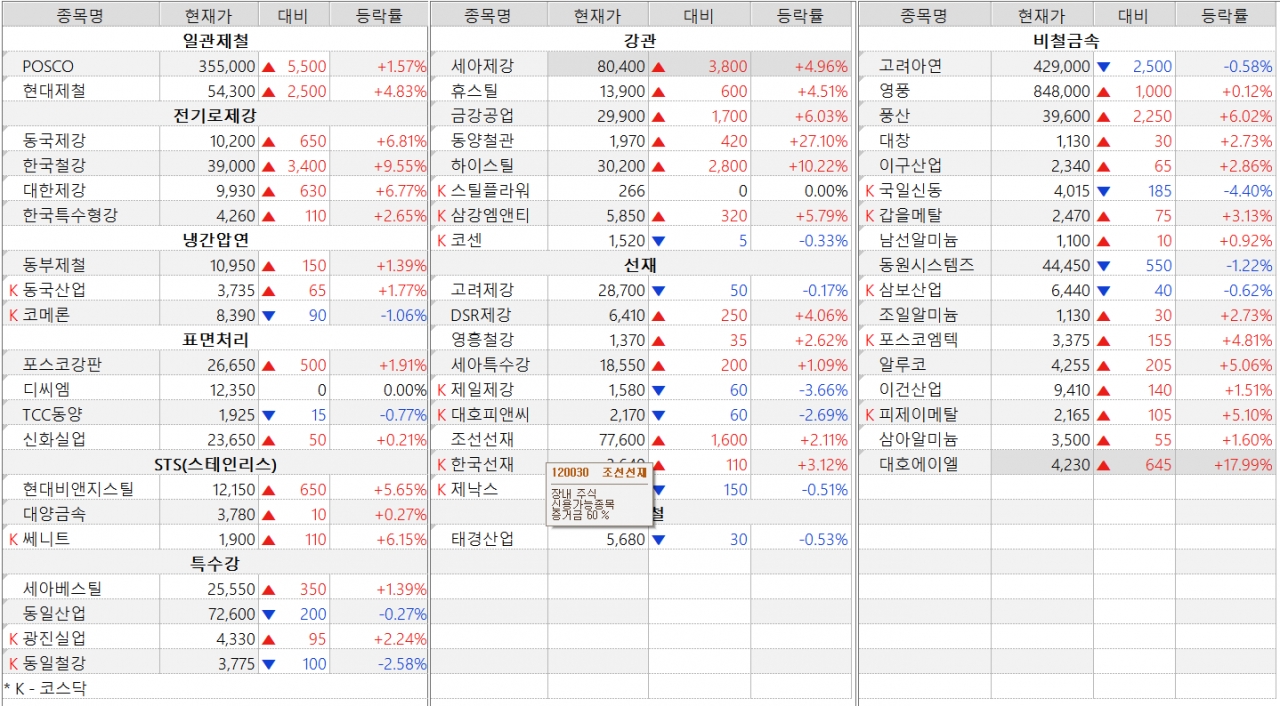Open the 동국제강 stock entry
This screenshot has height=706, width=1280.
tap(54, 141)
